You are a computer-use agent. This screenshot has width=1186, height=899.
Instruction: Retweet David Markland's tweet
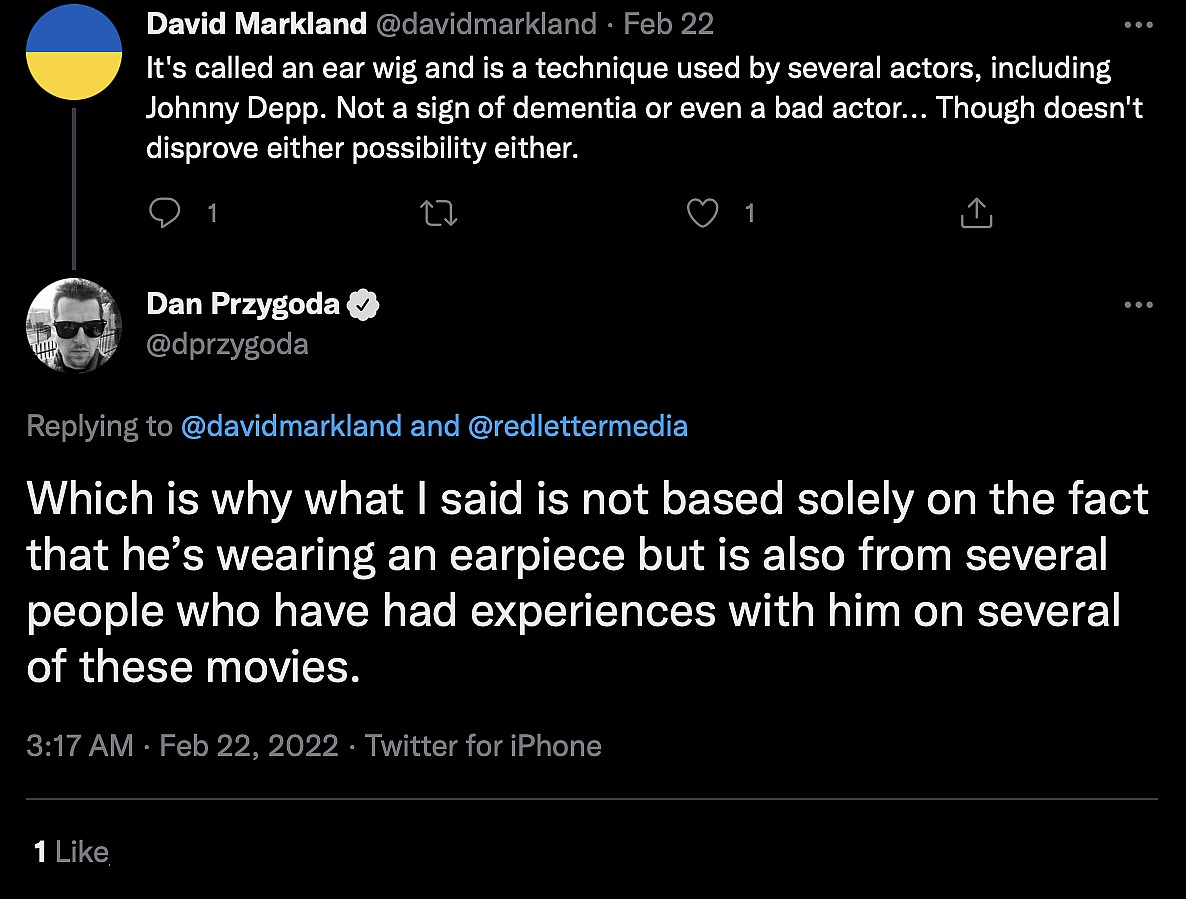coord(439,213)
